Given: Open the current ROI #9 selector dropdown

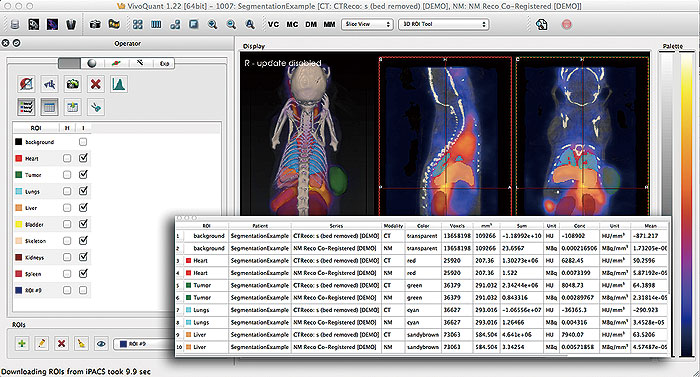Looking at the screenshot, I should pos(145,344).
